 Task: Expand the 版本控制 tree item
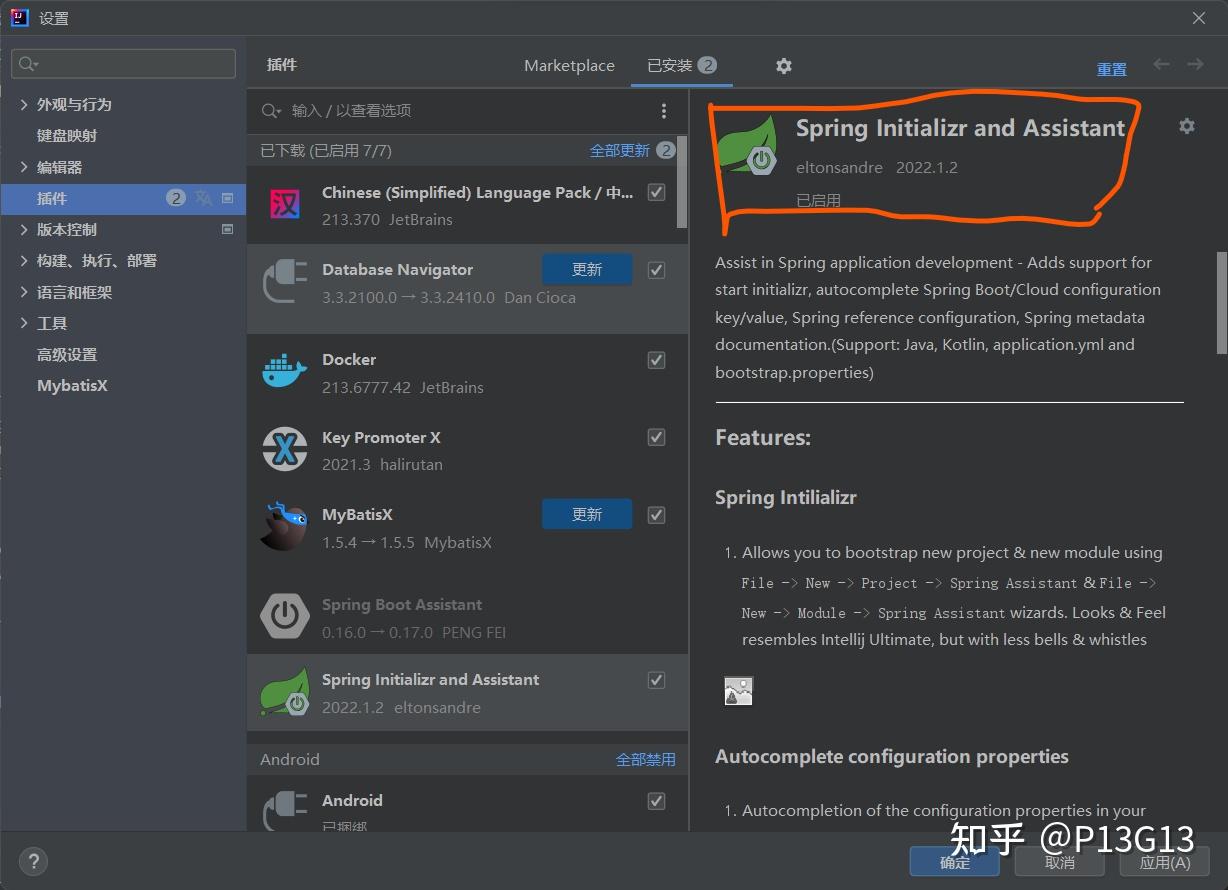[x=22, y=229]
